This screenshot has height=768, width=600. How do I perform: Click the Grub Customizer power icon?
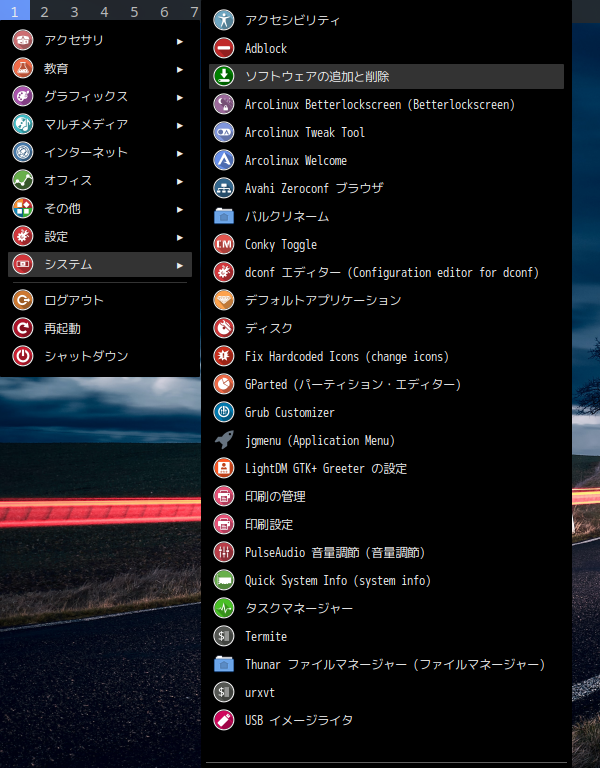[x=224, y=412]
